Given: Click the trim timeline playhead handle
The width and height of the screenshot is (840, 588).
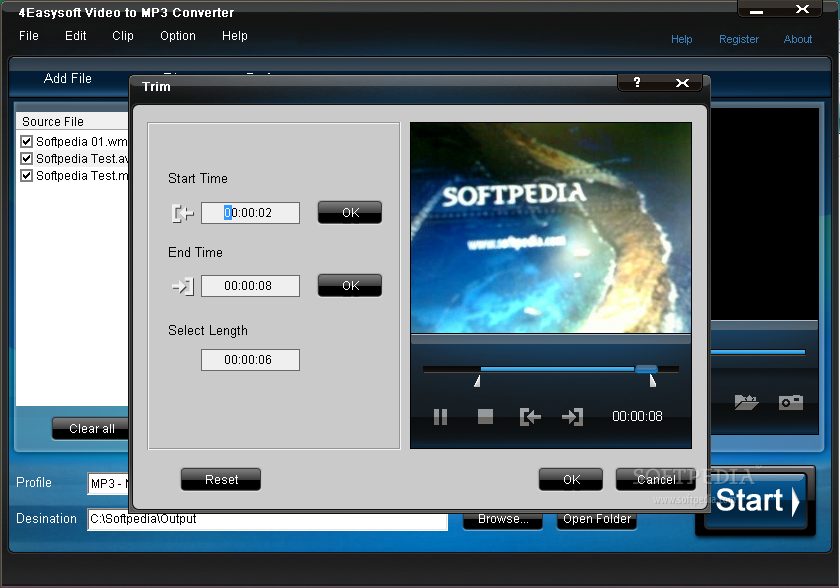Looking at the screenshot, I should click(646, 369).
